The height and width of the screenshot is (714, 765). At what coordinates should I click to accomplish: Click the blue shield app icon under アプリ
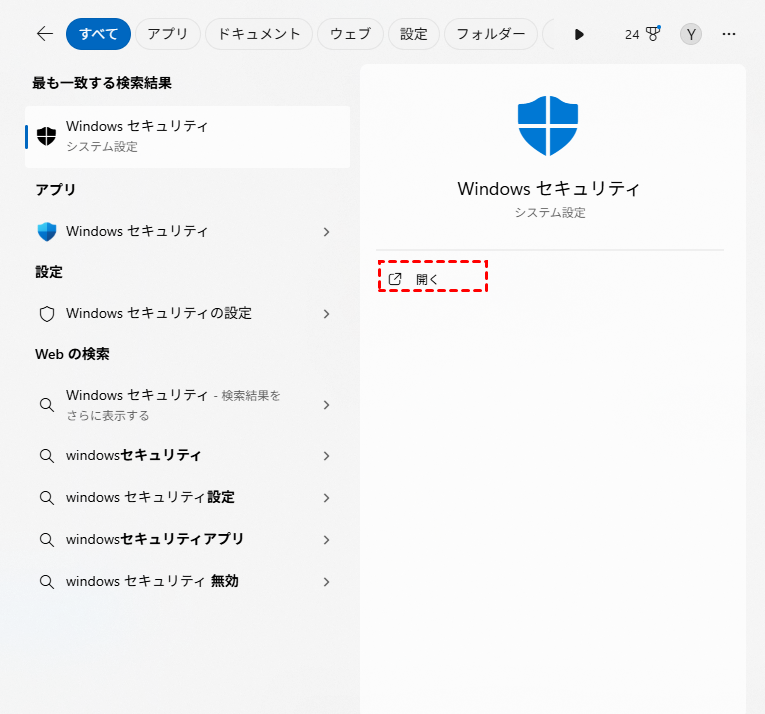pos(47,231)
